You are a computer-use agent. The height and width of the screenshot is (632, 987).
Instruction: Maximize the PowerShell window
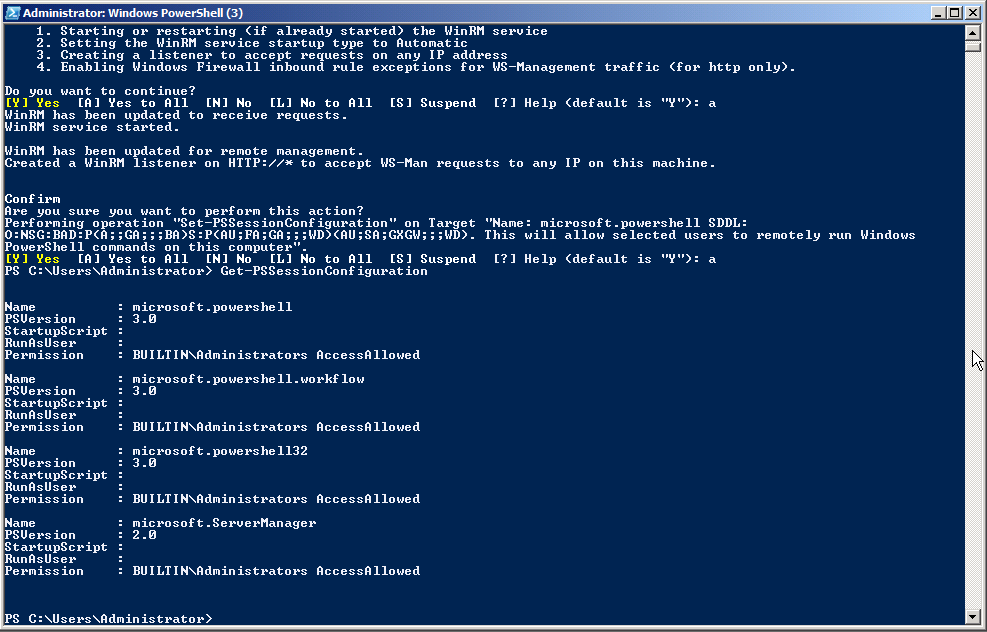955,12
